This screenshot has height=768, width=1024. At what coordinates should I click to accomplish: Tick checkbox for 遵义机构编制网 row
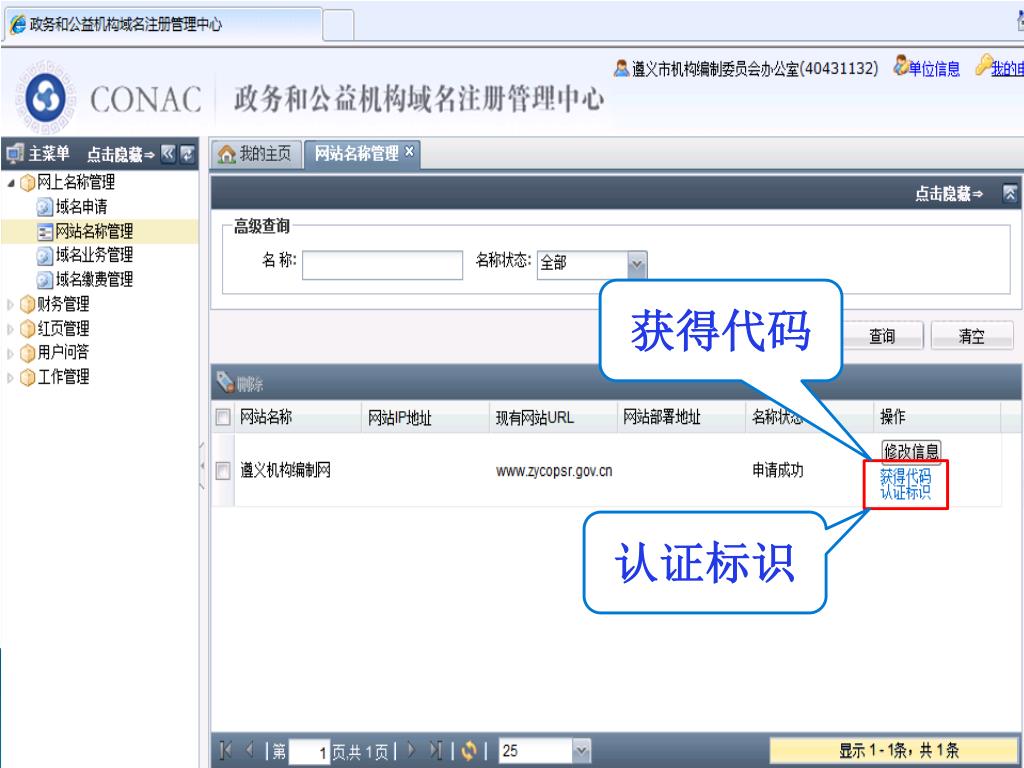click(223, 470)
